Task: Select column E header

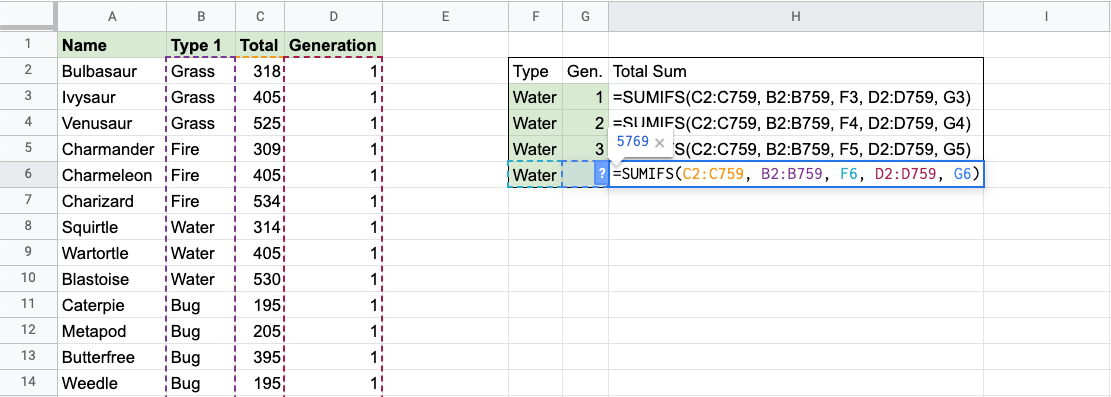Action: [445, 16]
